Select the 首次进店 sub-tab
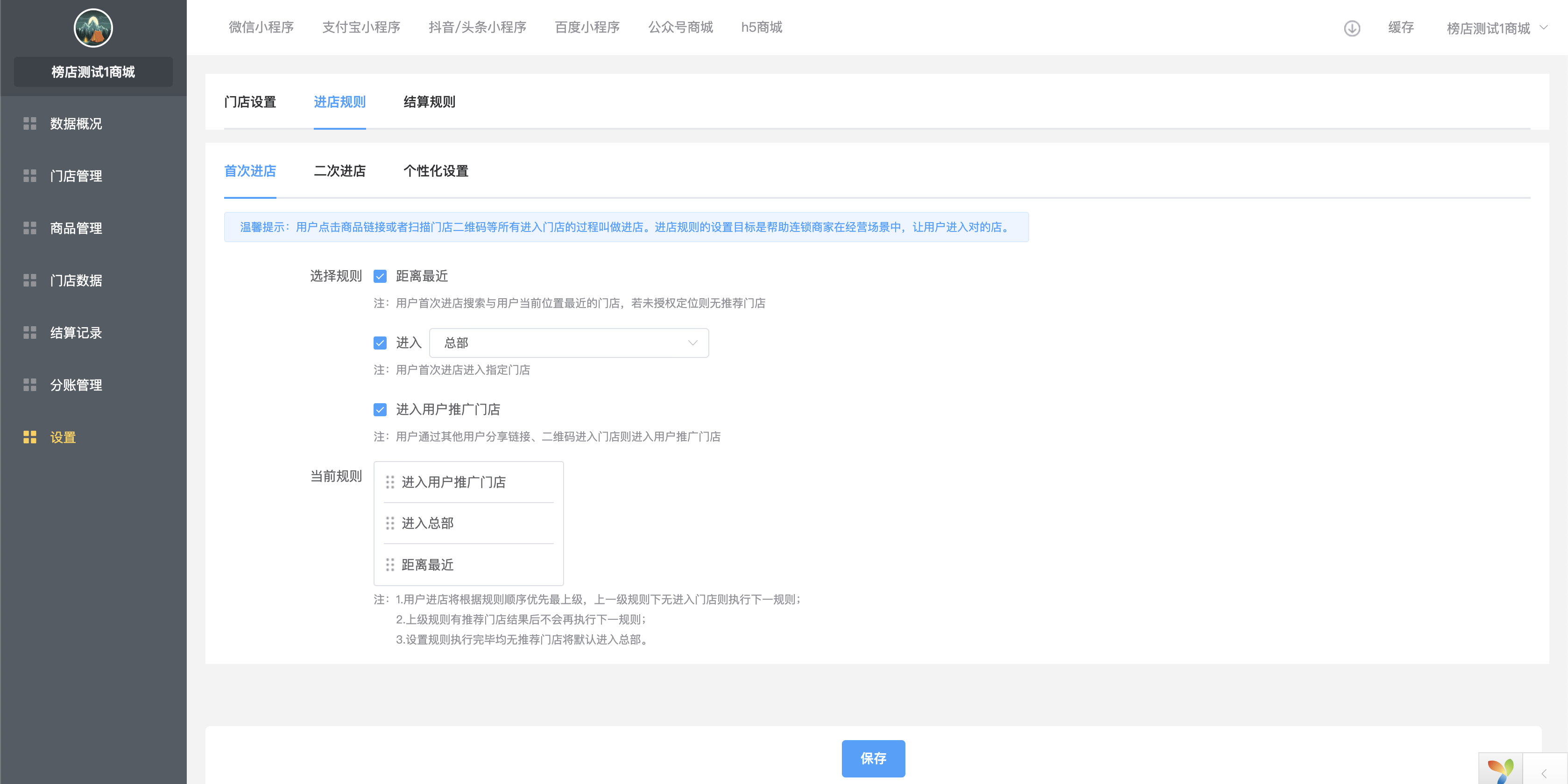The height and width of the screenshot is (784, 1568). (250, 171)
